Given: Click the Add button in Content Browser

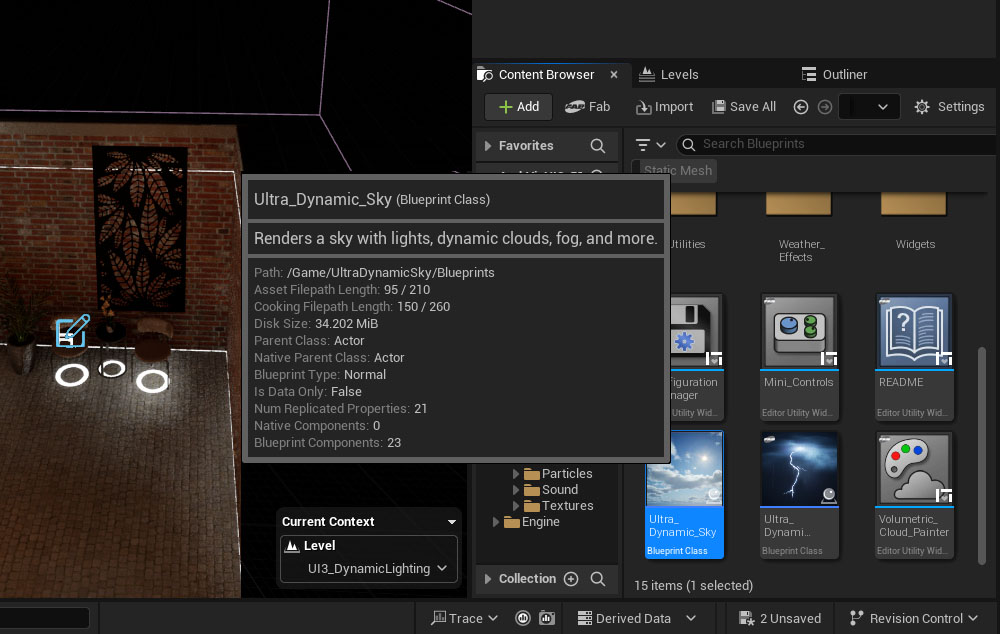Looking at the screenshot, I should pyautogui.click(x=518, y=107).
